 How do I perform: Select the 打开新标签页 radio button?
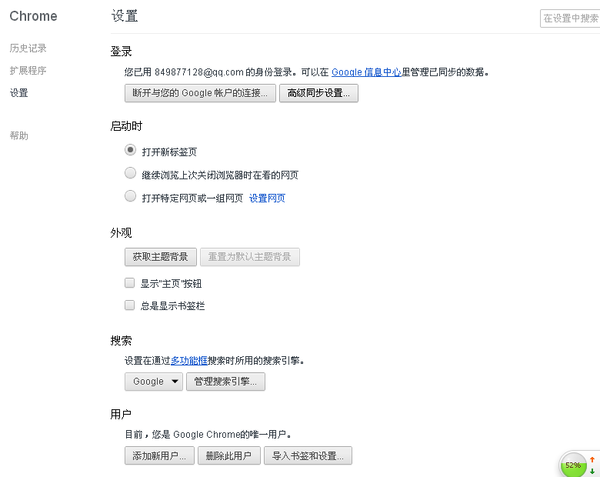[x=130, y=150]
